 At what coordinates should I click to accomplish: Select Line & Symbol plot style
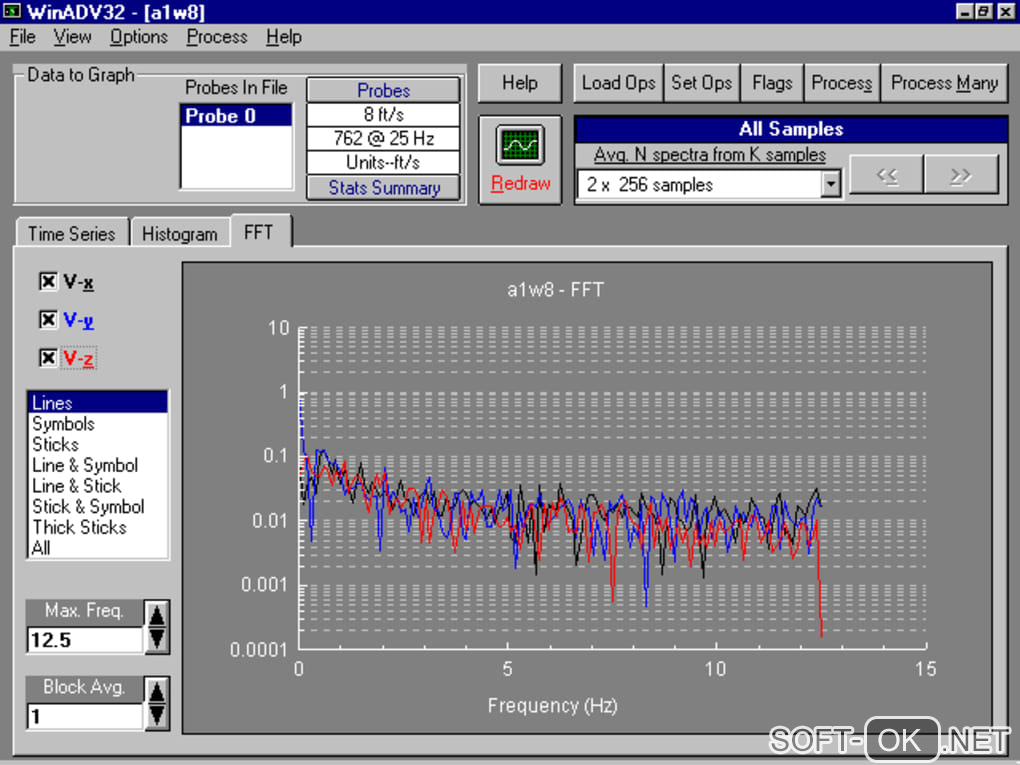pos(85,465)
